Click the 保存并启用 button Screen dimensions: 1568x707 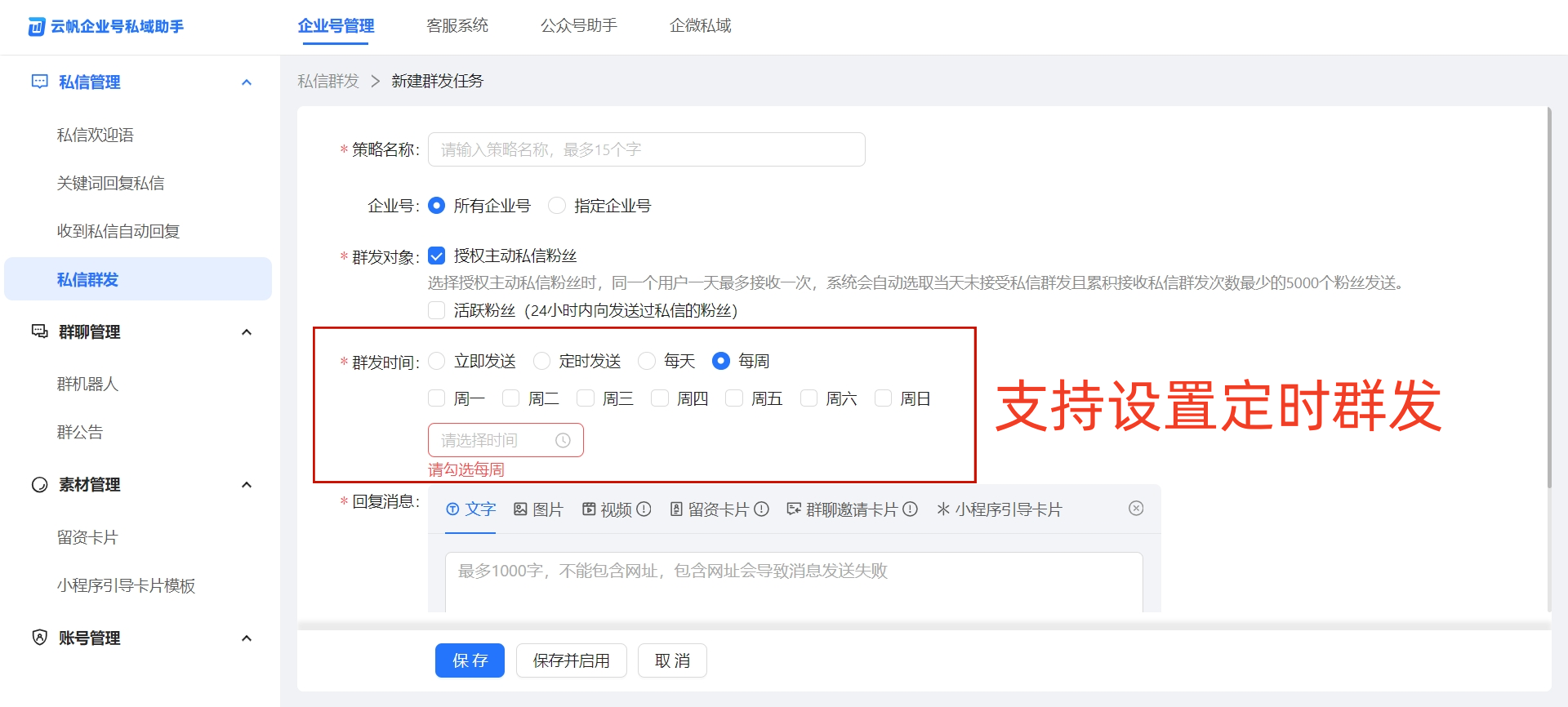[x=572, y=660]
